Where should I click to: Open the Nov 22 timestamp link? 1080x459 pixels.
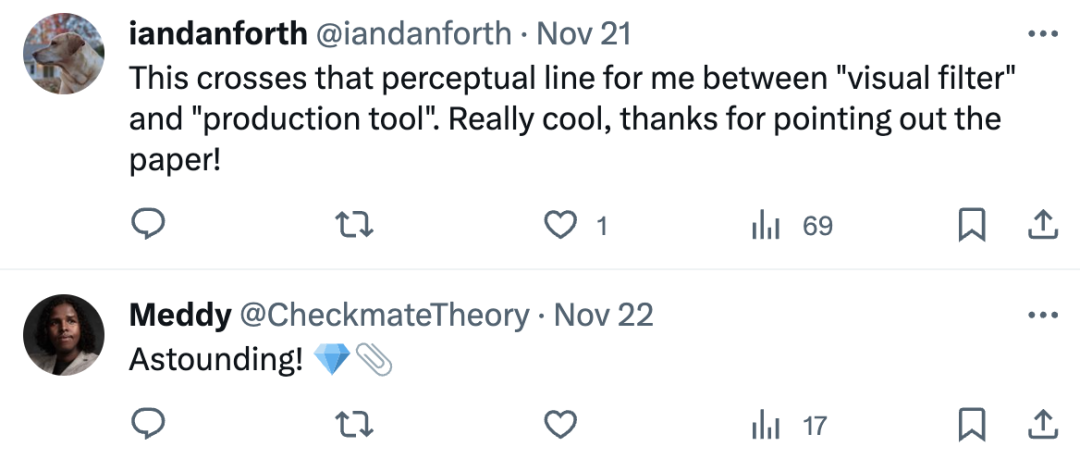pyautogui.click(x=603, y=315)
